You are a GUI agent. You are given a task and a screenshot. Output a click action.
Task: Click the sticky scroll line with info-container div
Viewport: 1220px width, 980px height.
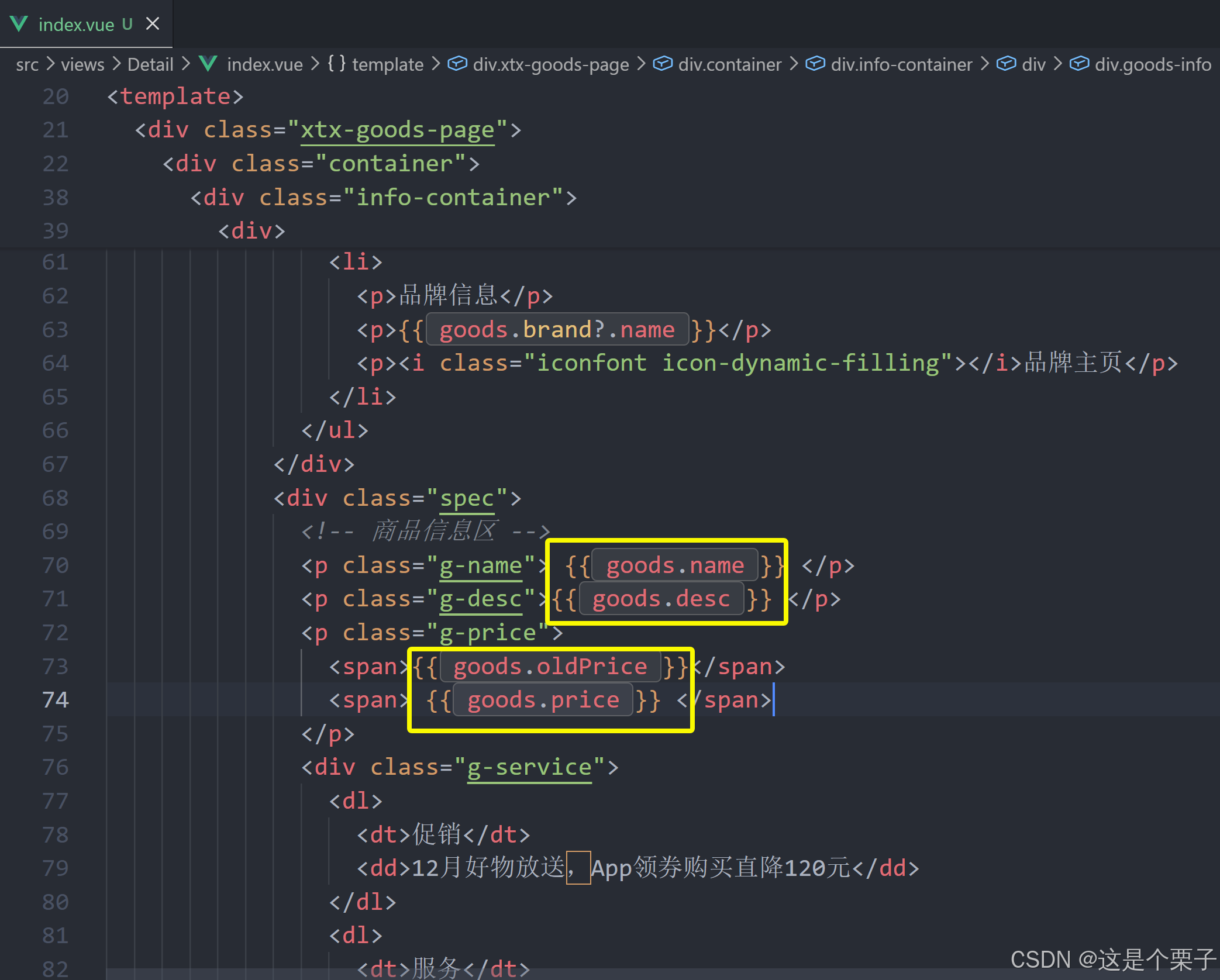tap(383, 198)
